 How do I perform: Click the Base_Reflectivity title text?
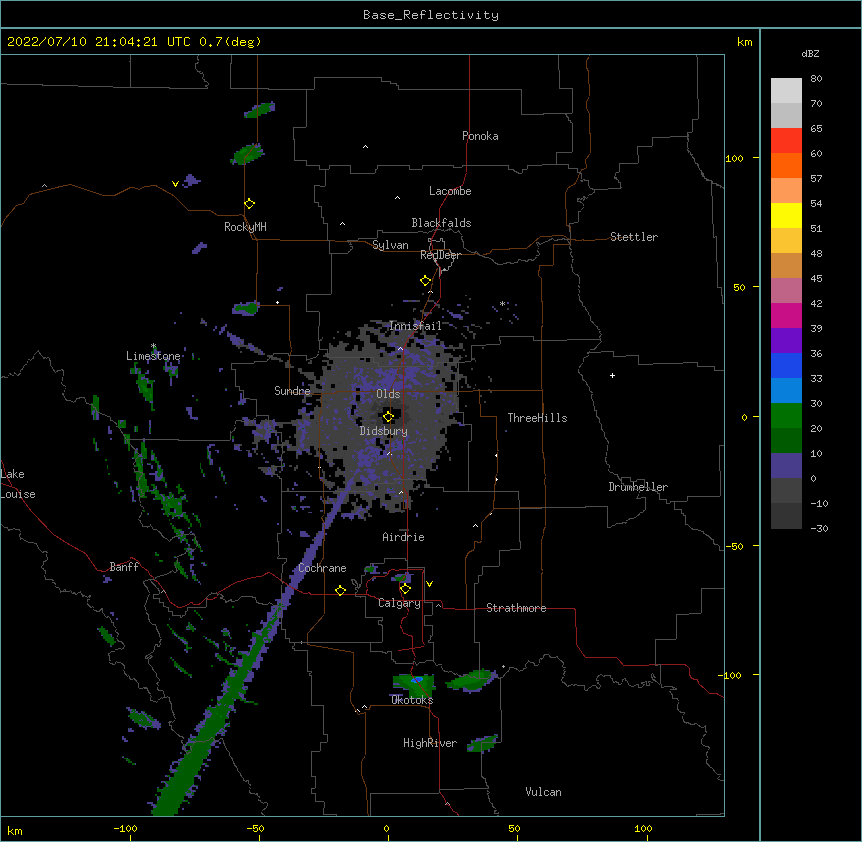click(x=431, y=15)
